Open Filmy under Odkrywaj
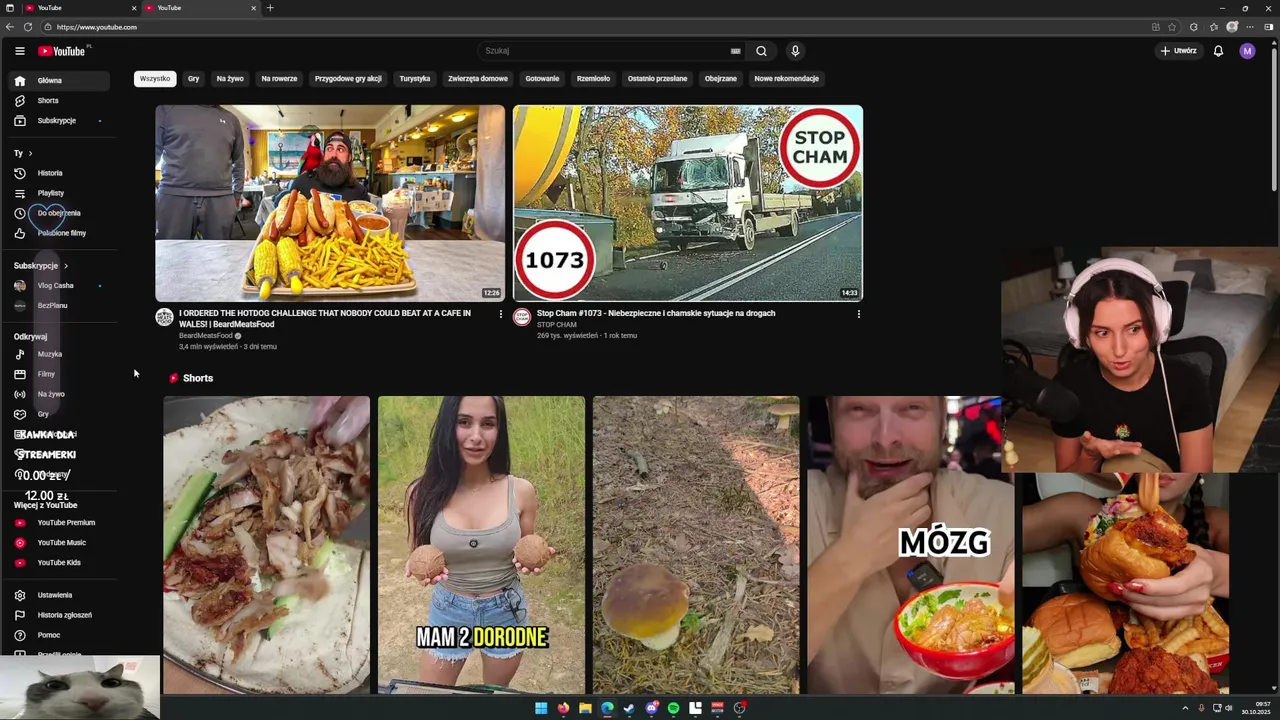 tap(59, 374)
